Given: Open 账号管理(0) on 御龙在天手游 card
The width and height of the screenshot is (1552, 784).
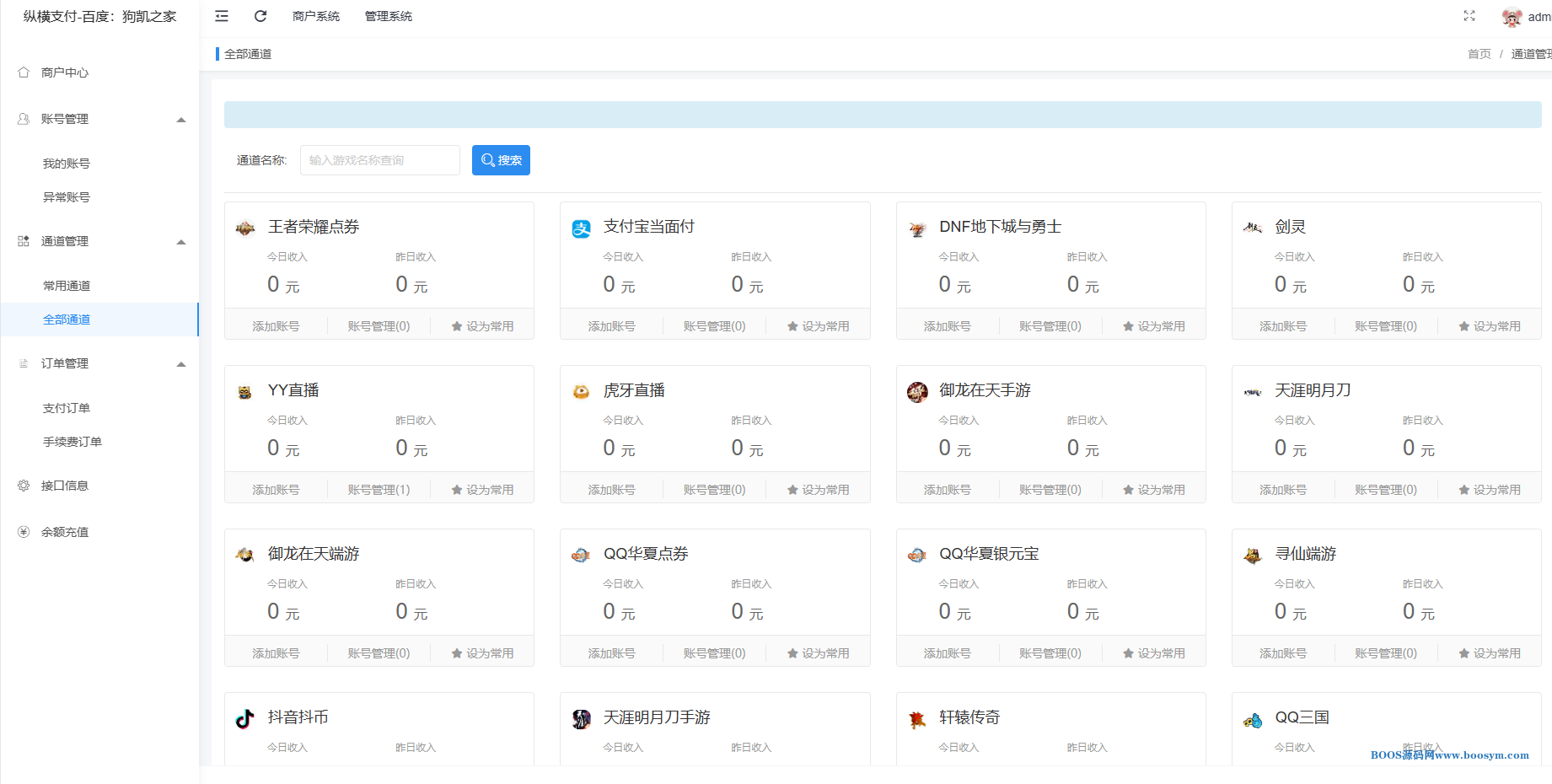Looking at the screenshot, I should [x=1050, y=490].
